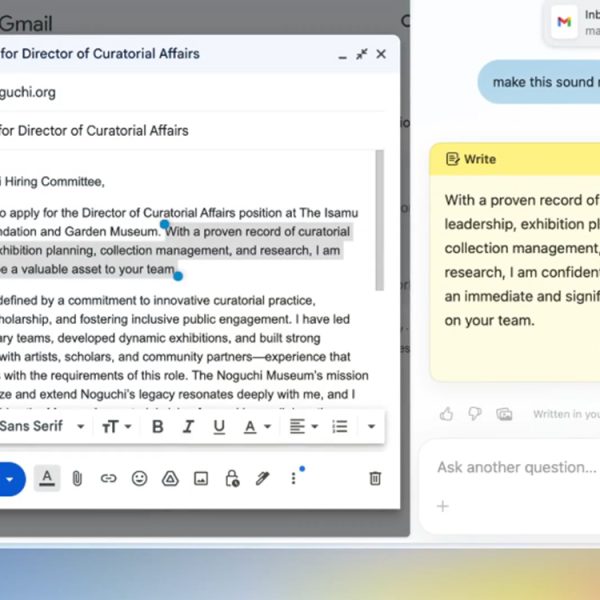Insert a link
Viewport: 600px width, 600px height.
(108, 478)
